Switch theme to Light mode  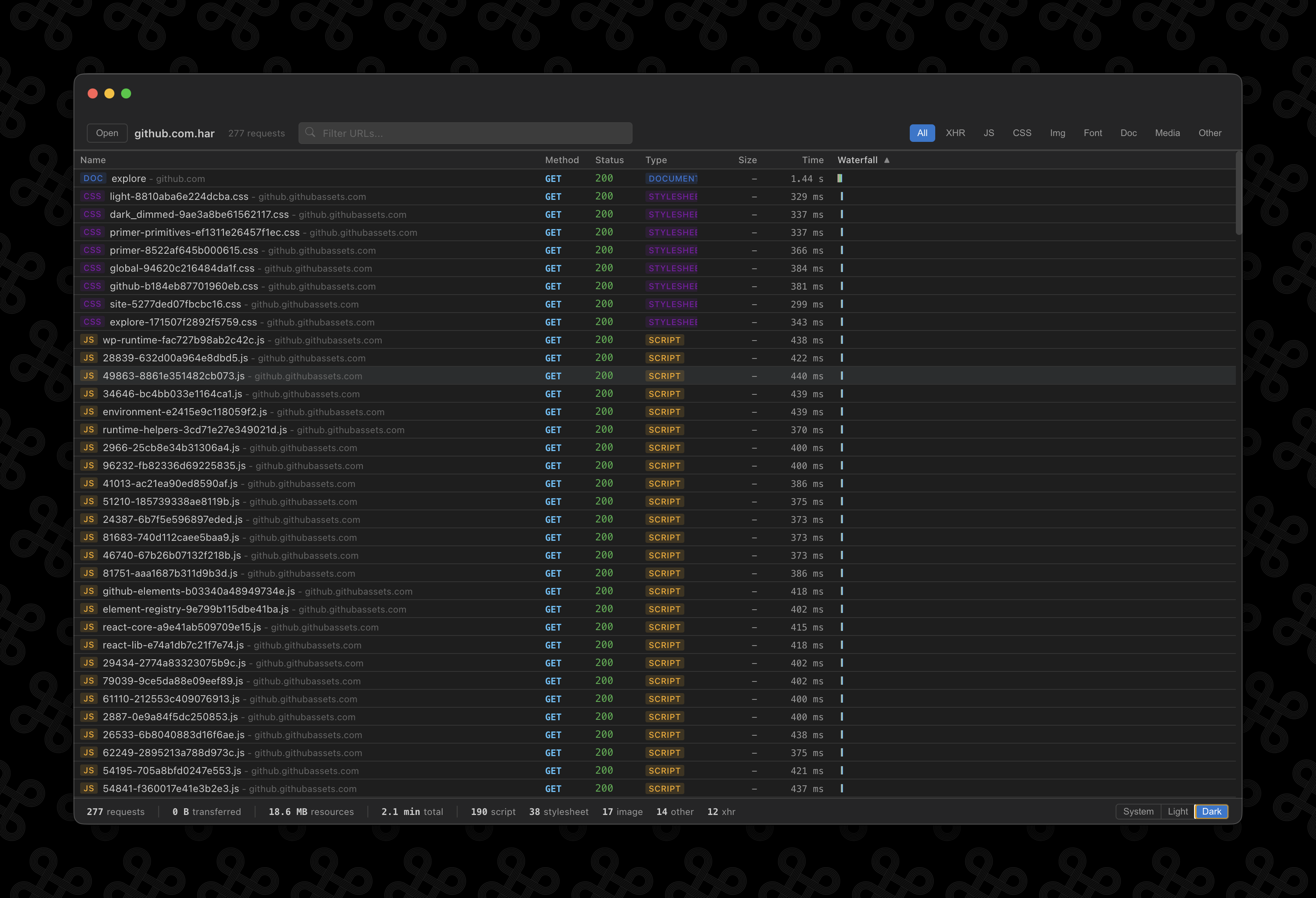(x=1178, y=812)
